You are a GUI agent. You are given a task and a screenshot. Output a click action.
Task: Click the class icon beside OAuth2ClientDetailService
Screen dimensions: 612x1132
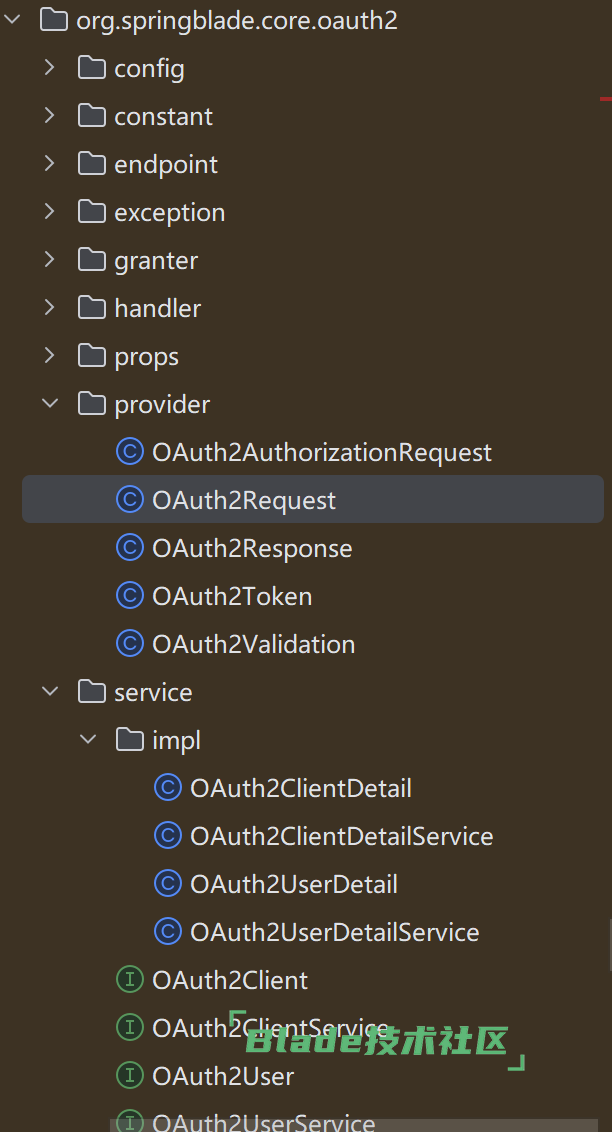pyautogui.click(x=168, y=837)
